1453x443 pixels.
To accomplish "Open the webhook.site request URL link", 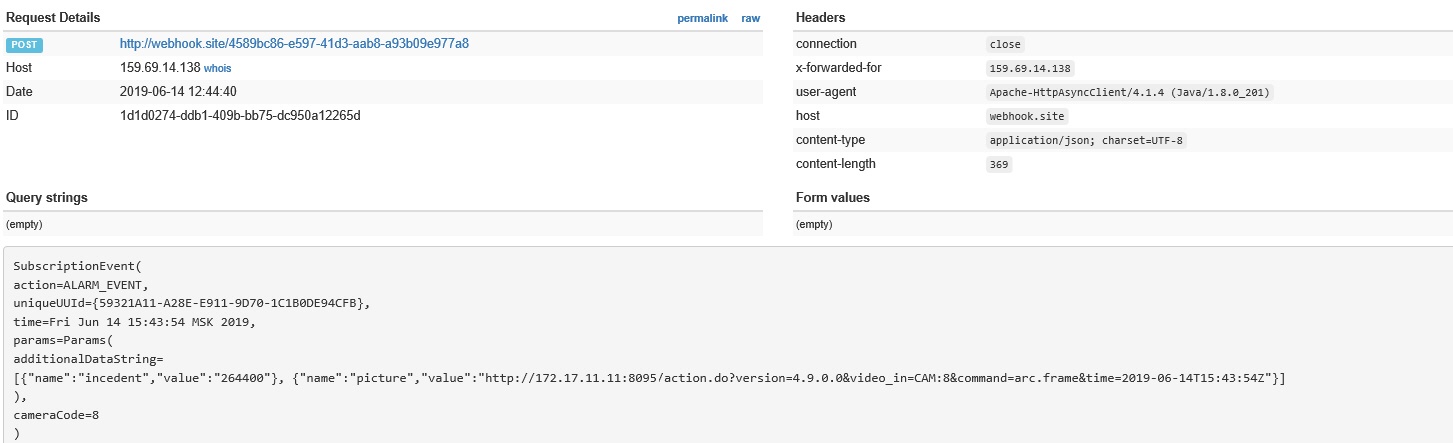I will coord(294,44).
